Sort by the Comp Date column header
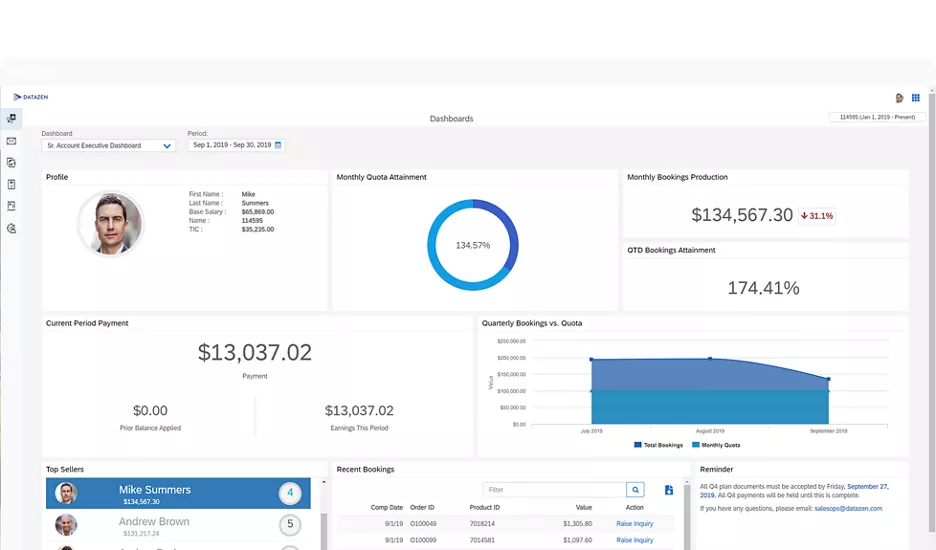The height and width of the screenshot is (550, 936). 387,508
